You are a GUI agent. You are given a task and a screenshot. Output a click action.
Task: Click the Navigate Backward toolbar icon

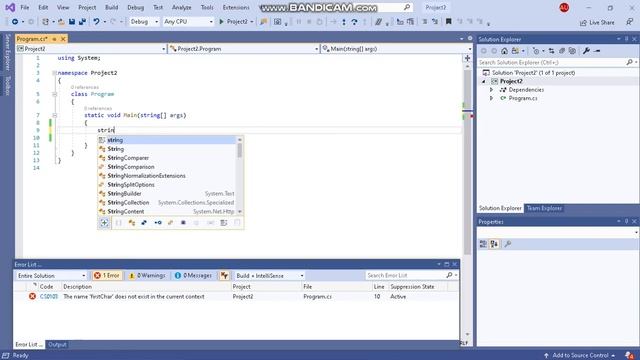point(15,22)
